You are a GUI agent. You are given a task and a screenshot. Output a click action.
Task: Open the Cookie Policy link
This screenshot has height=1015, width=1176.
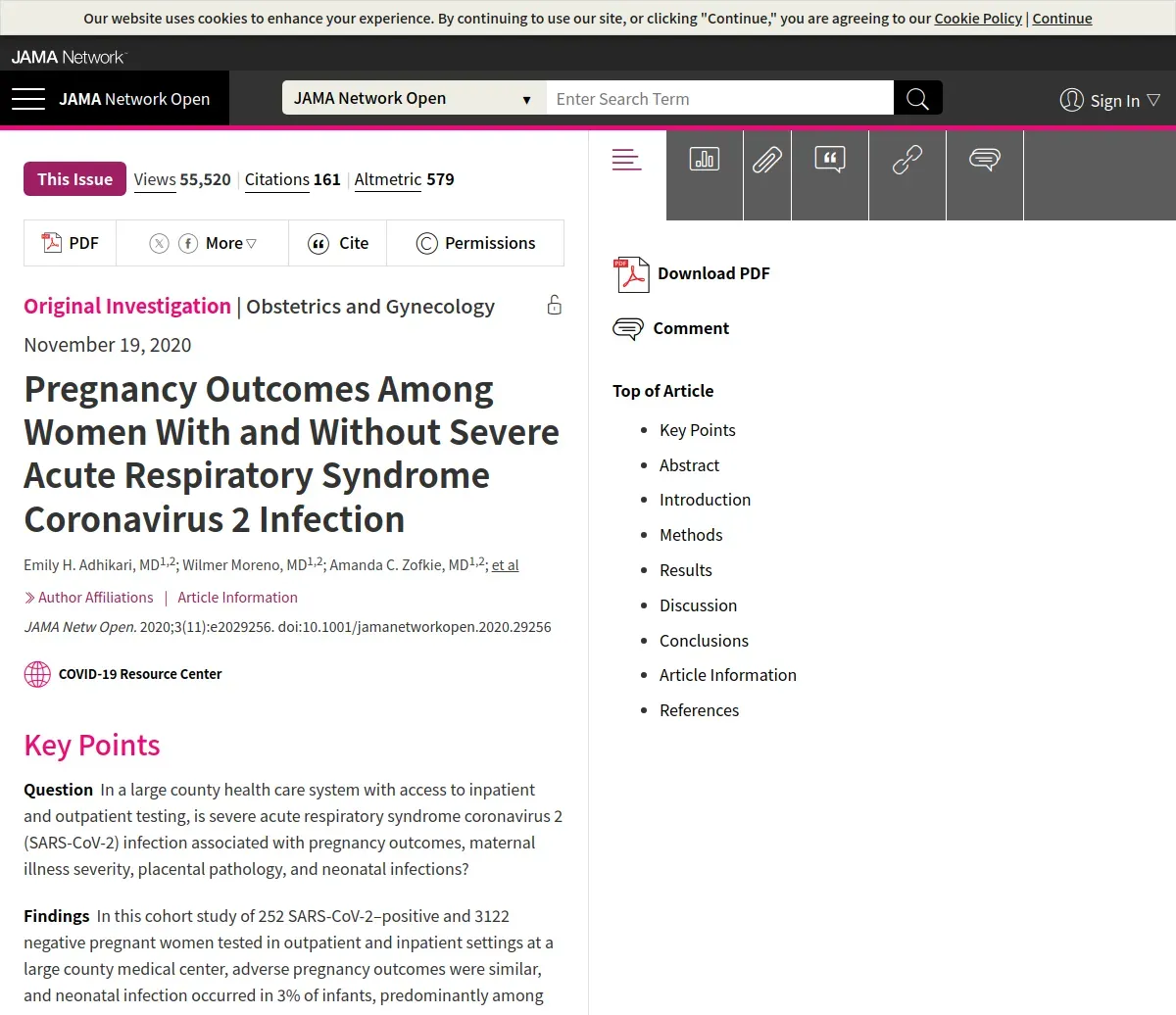[x=978, y=18]
